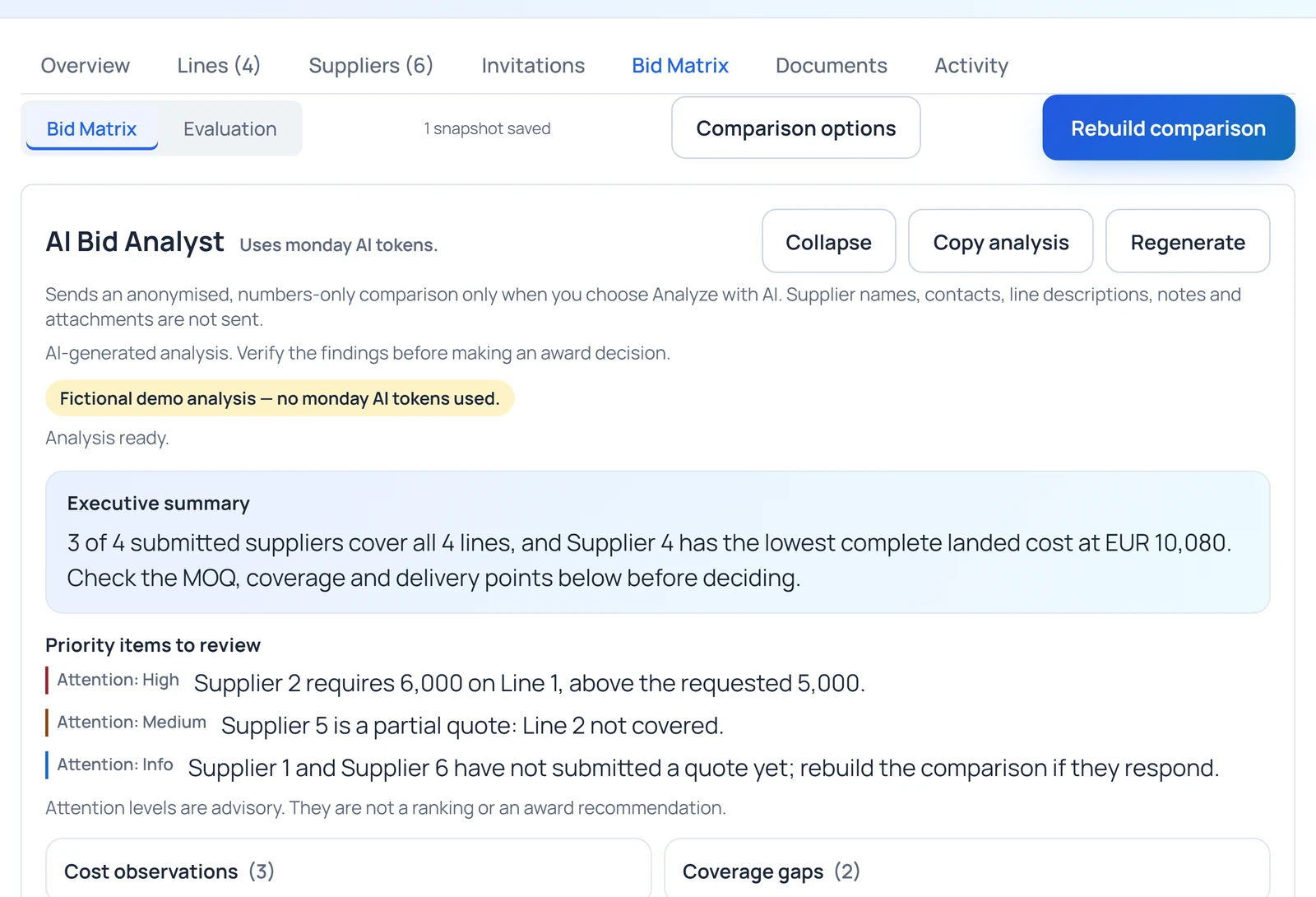The image size is (1316, 897).
Task: Open the Suppliers (6) tab
Action: (371, 66)
